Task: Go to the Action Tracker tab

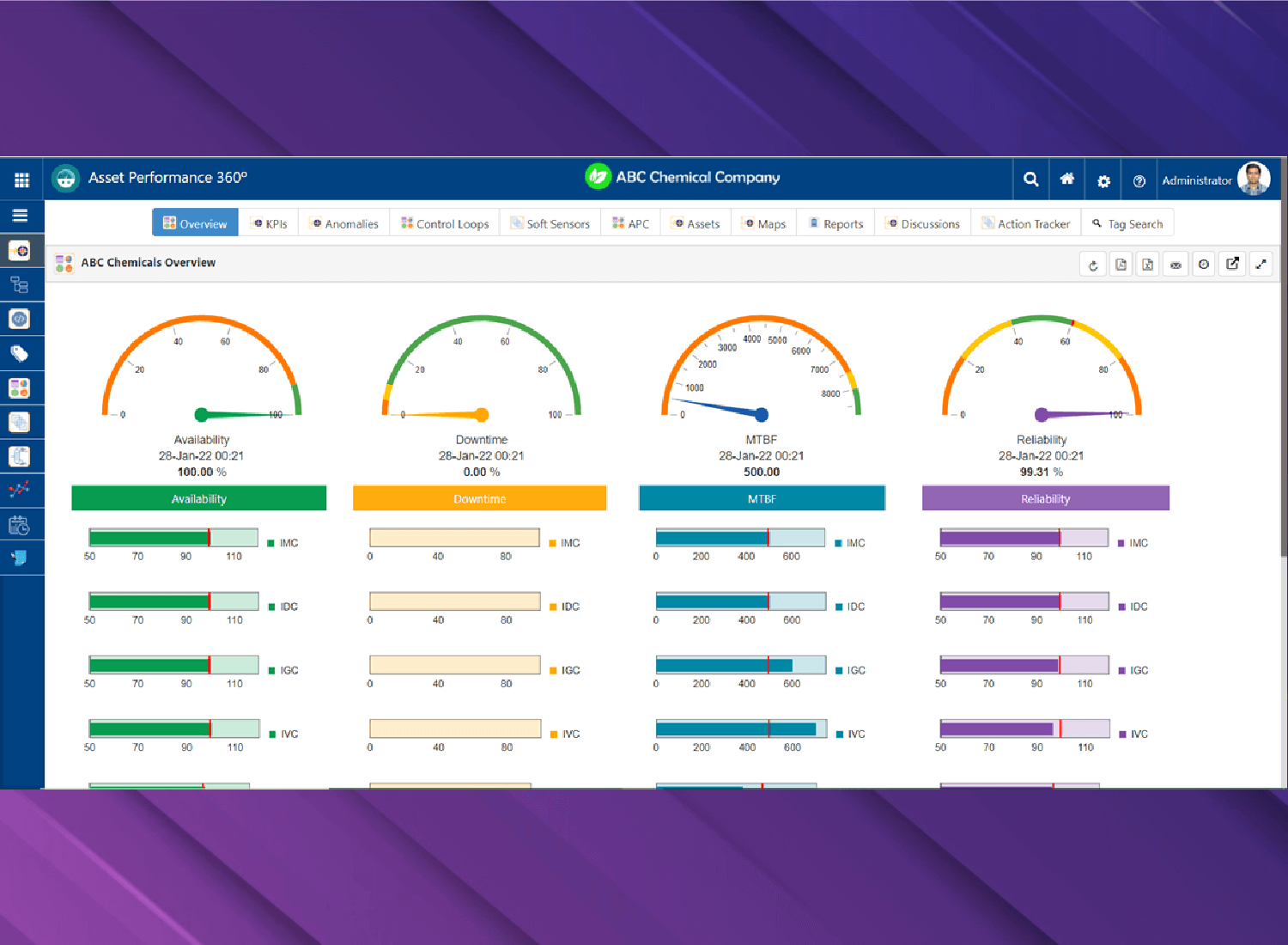Action: [1026, 223]
